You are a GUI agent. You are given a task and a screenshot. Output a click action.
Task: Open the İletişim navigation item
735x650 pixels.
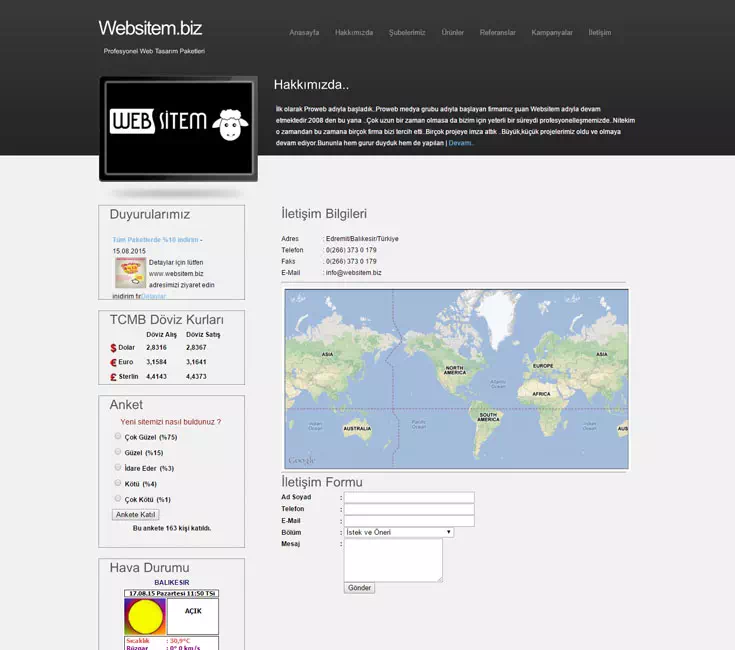[600, 32]
